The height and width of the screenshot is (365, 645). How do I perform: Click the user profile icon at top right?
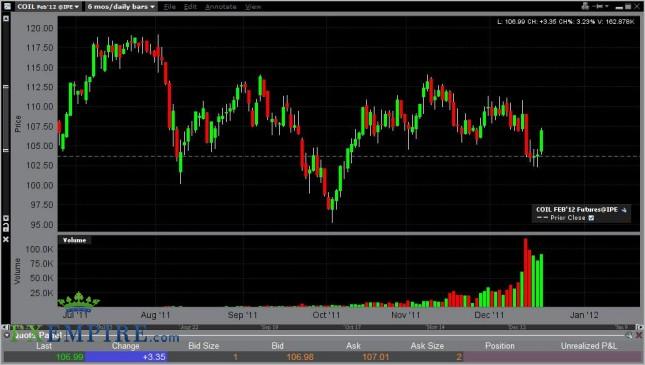click(585, 6)
